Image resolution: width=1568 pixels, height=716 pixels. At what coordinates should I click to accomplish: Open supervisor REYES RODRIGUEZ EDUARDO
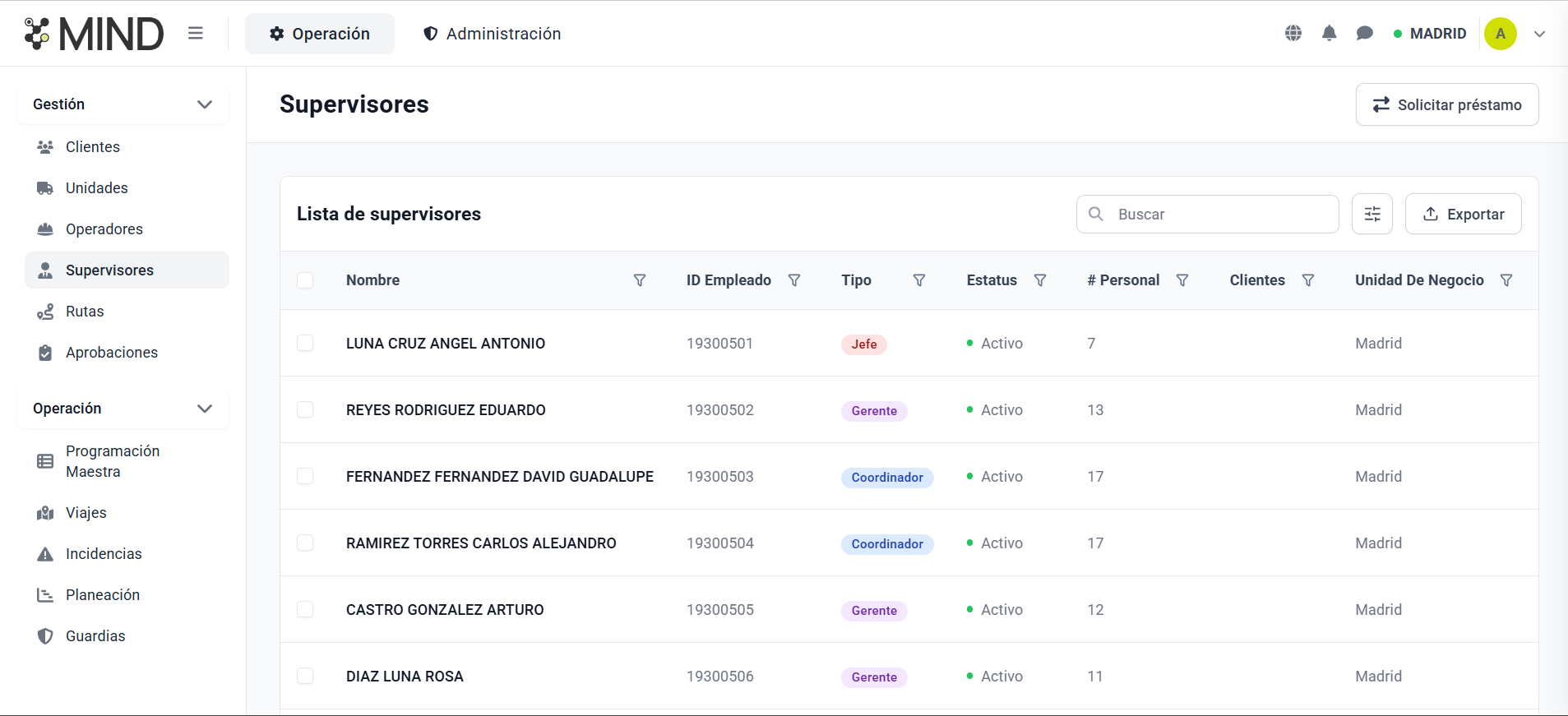[446, 410]
